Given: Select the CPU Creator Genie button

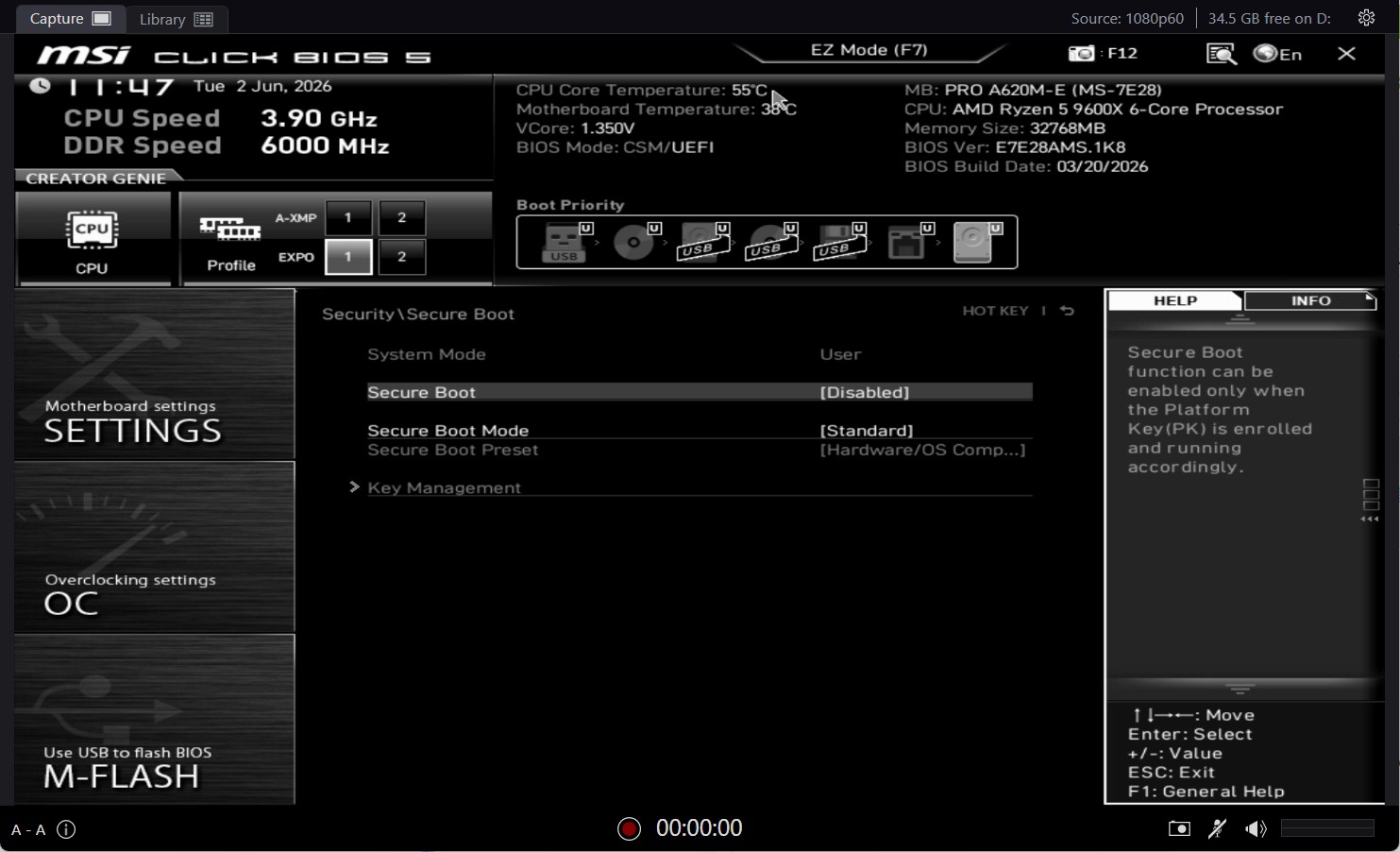Looking at the screenshot, I should tap(93, 238).
